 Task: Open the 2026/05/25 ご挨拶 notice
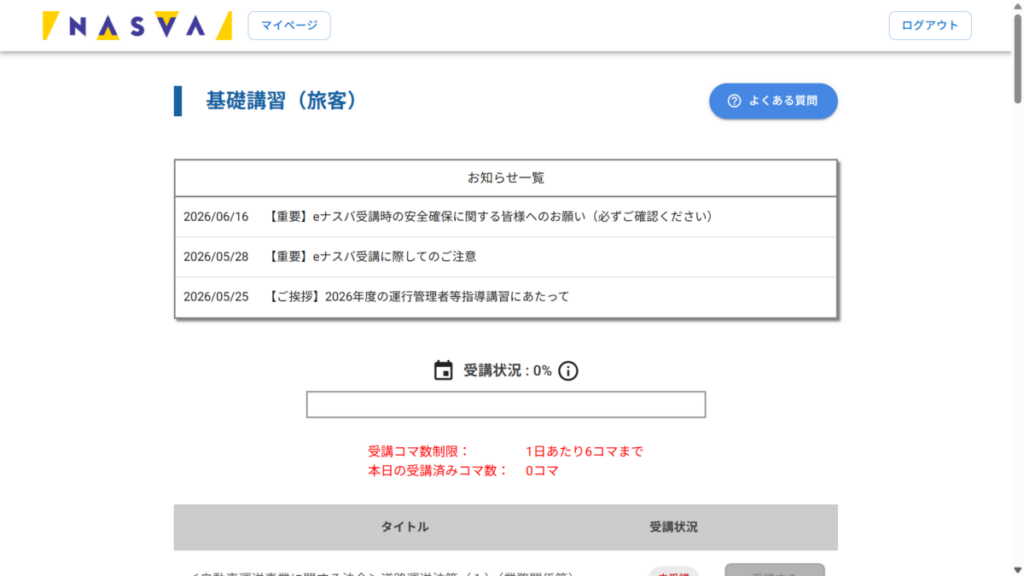(505, 297)
